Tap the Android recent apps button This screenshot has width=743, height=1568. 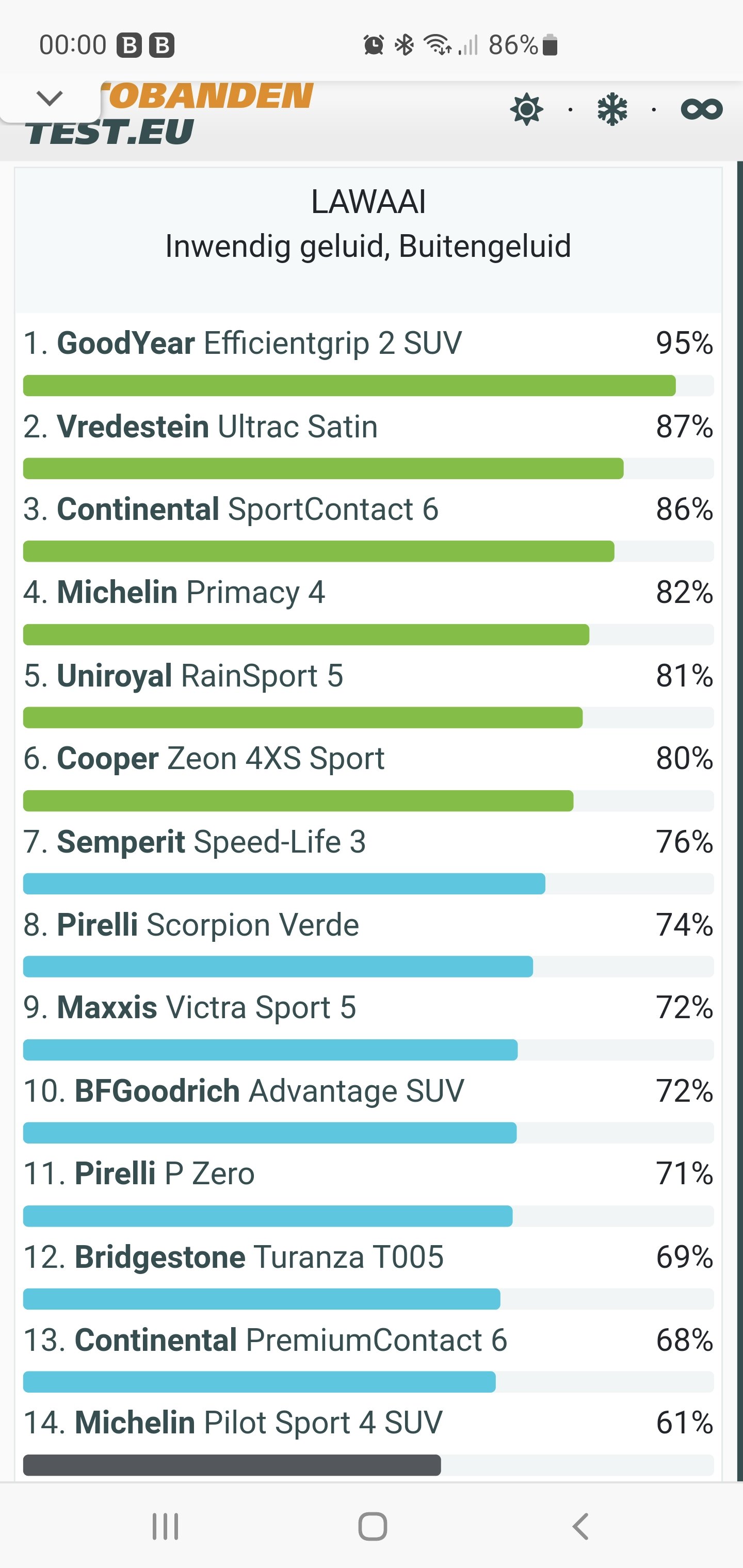pyautogui.click(x=165, y=1526)
